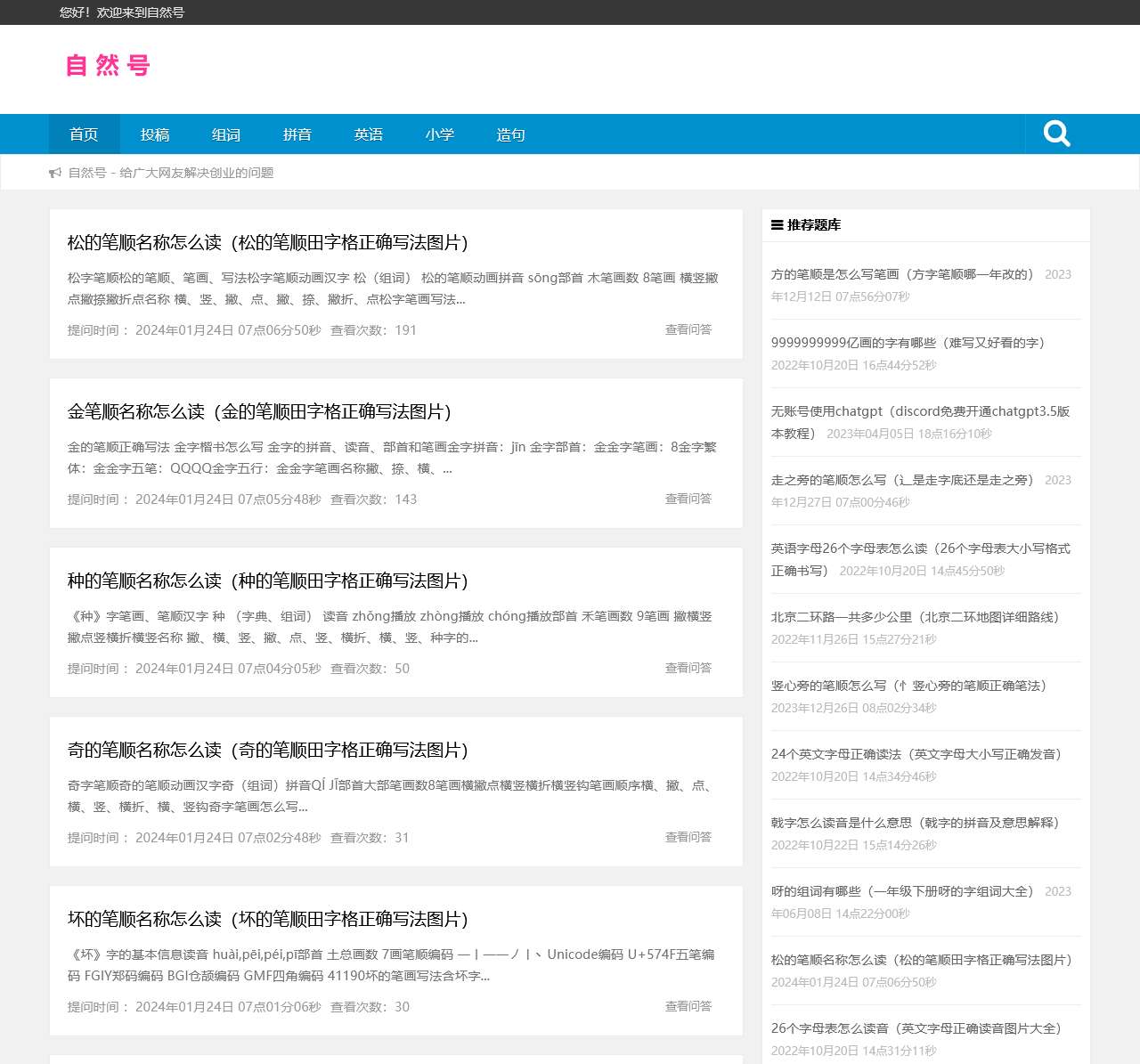The width and height of the screenshot is (1140, 1064).
Task: Open 坏的笔顺名称怎么读 article title
Action: (x=268, y=919)
